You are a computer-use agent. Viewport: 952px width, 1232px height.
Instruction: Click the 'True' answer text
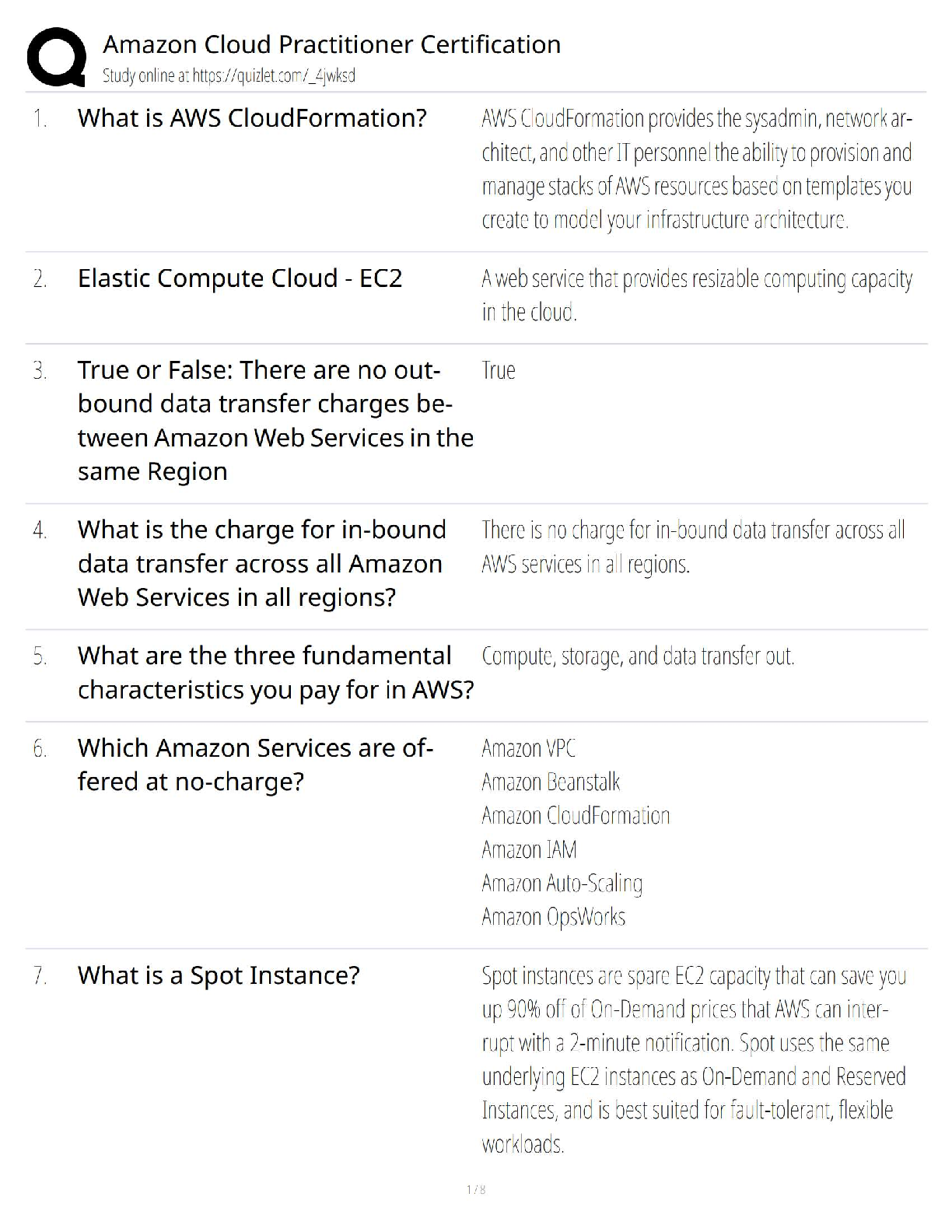point(498,370)
